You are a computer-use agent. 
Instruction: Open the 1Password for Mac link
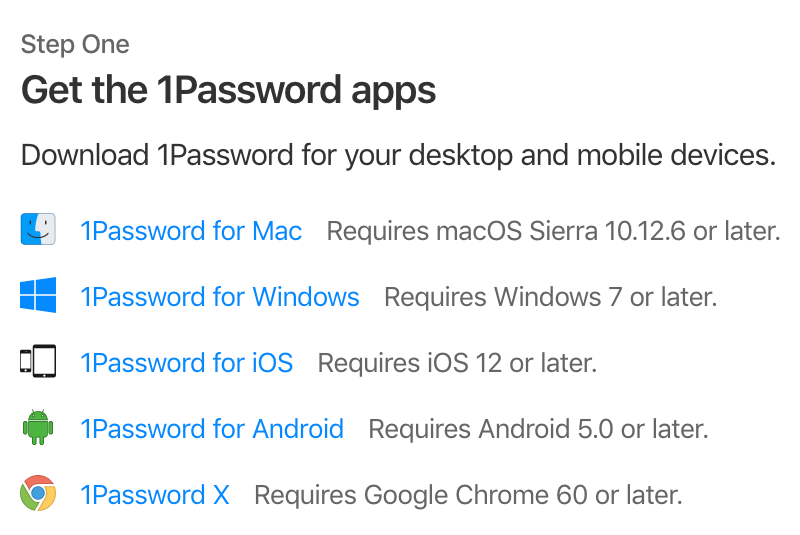click(191, 231)
